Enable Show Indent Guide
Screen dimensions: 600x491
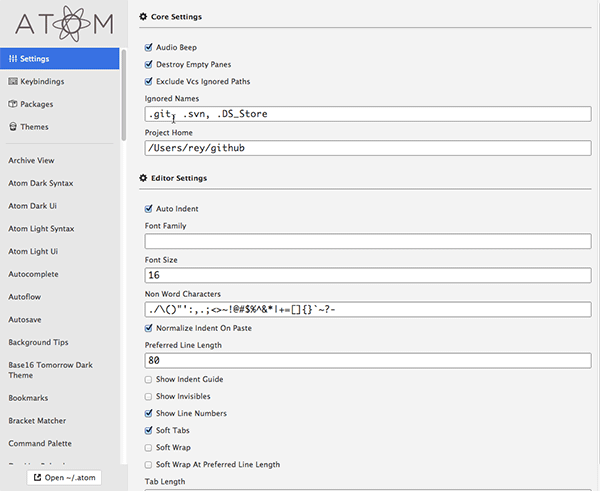click(x=148, y=379)
